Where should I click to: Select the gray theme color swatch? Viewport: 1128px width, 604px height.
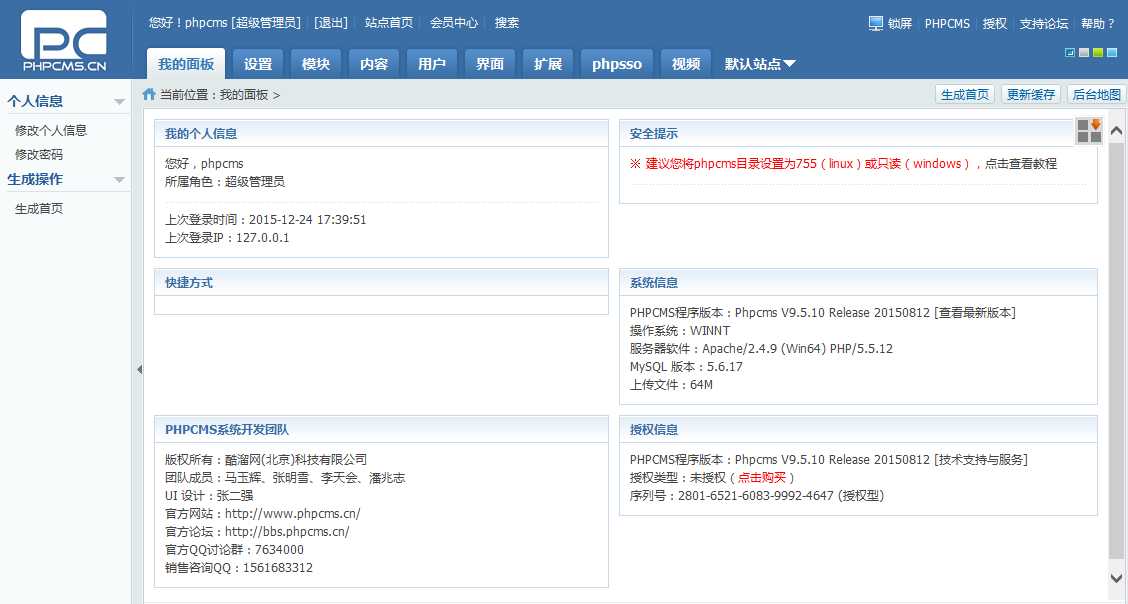tap(1084, 52)
